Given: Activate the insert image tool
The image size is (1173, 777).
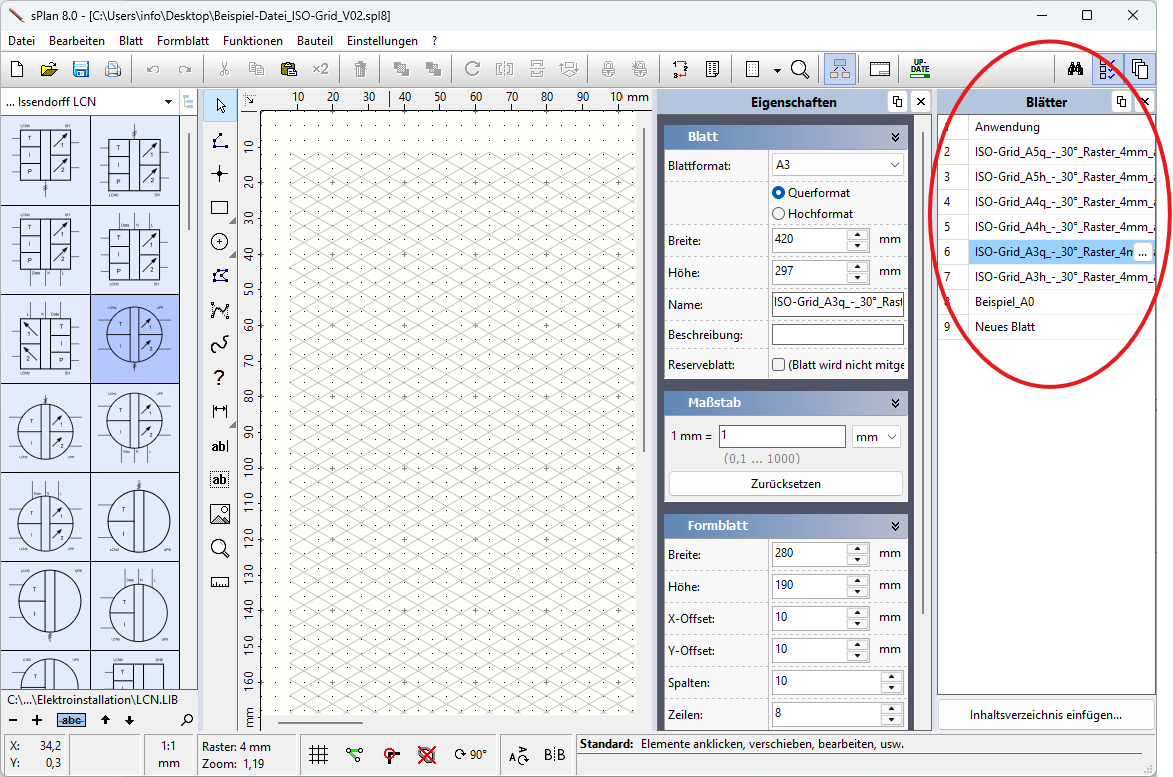Looking at the screenshot, I should pyautogui.click(x=220, y=514).
